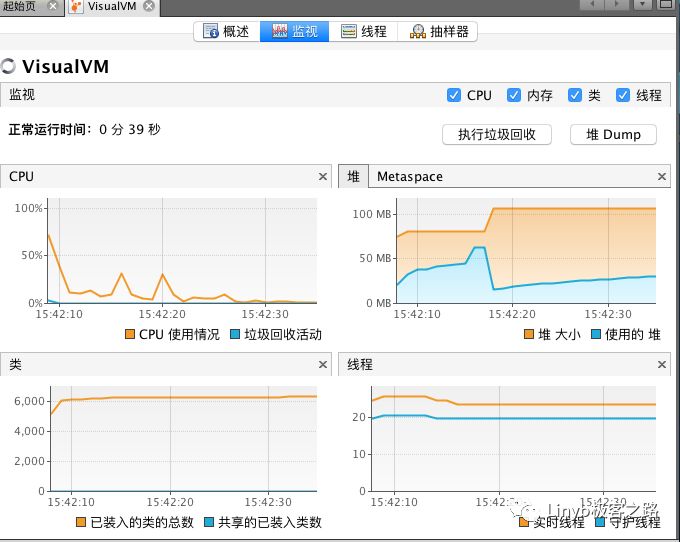Click the VisualVM heading text
680x542 pixels.
(x=65, y=67)
